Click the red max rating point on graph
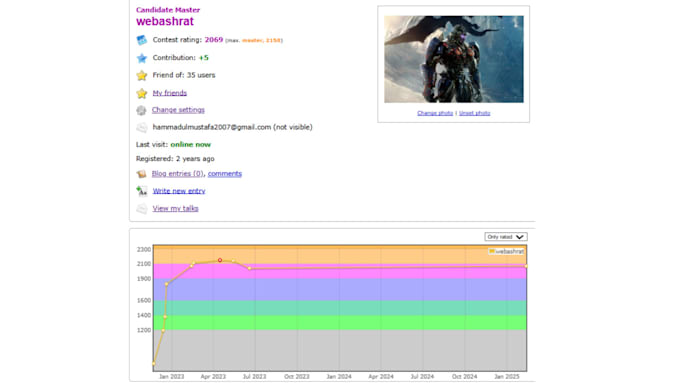 coord(220,260)
